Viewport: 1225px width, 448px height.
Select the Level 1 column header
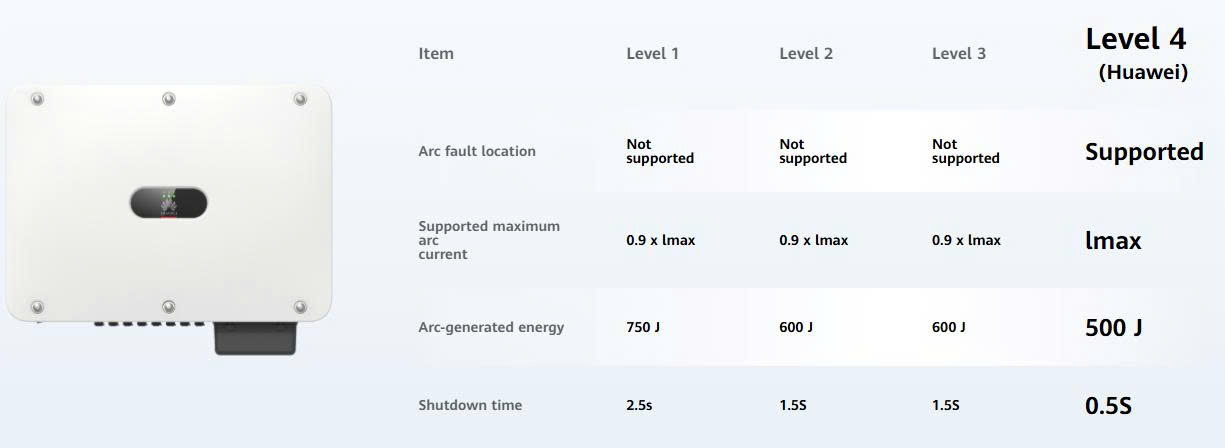652,54
